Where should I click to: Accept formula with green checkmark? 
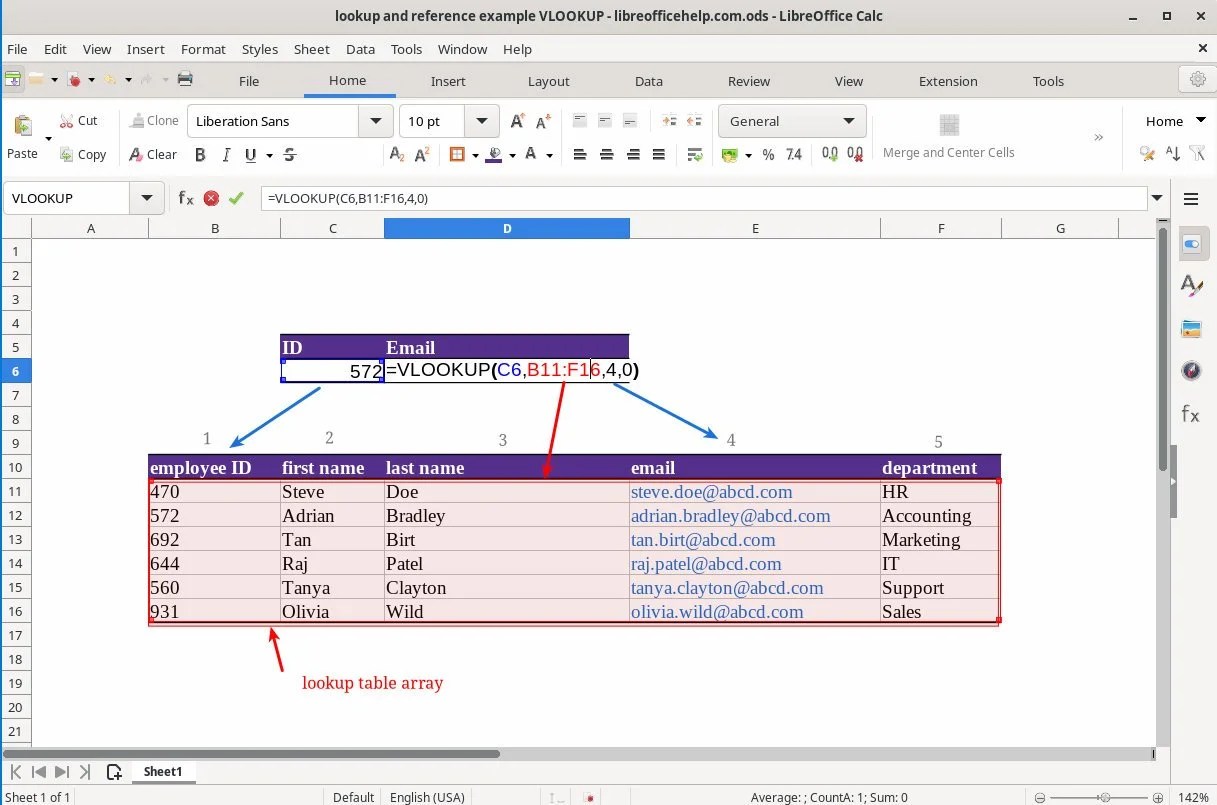tap(236, 198)
